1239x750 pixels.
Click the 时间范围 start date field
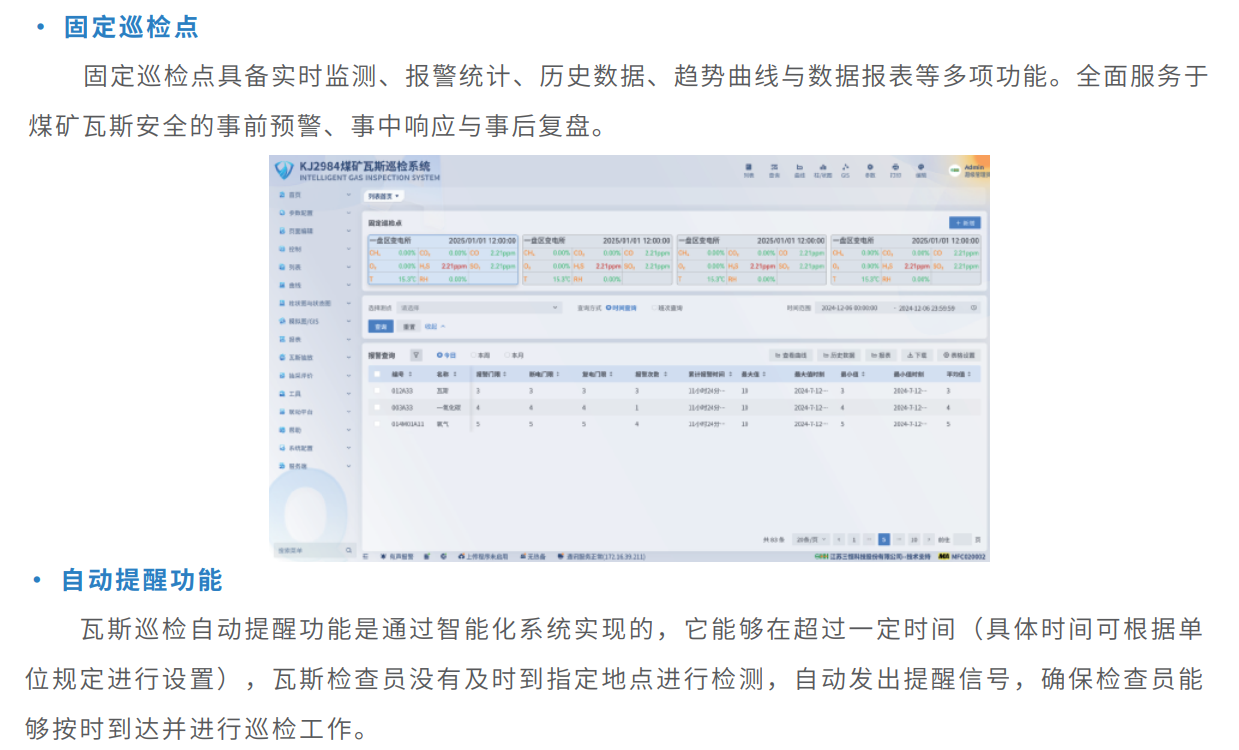point(850,308)
